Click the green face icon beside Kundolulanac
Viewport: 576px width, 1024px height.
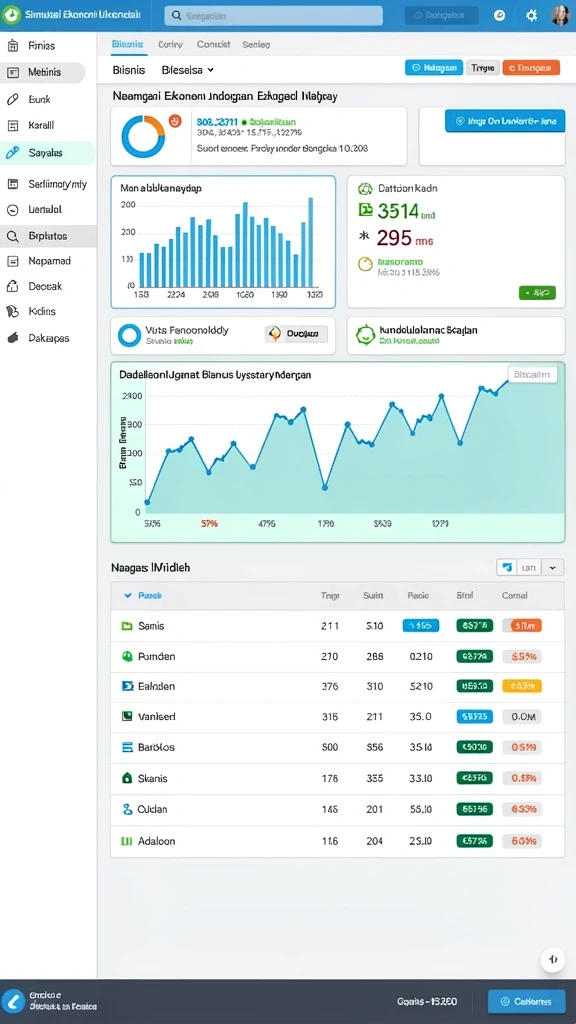[x=364, y=335]
